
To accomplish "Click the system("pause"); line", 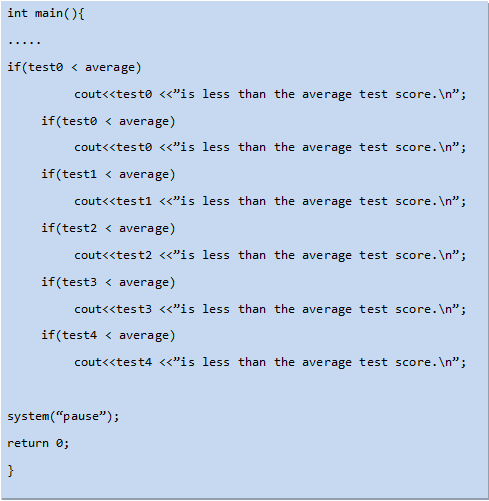I will pos(63,417).
